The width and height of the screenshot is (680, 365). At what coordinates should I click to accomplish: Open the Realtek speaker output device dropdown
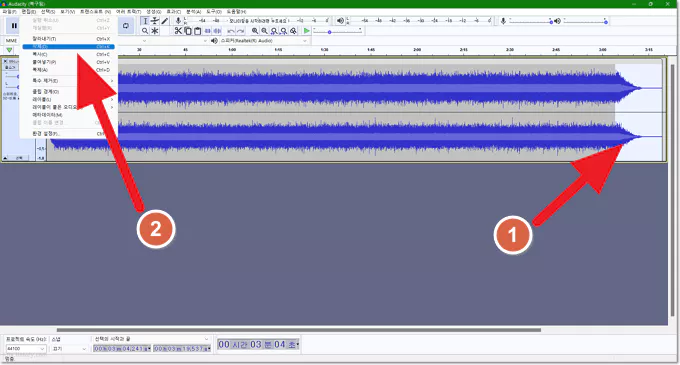tap(263, 41)
